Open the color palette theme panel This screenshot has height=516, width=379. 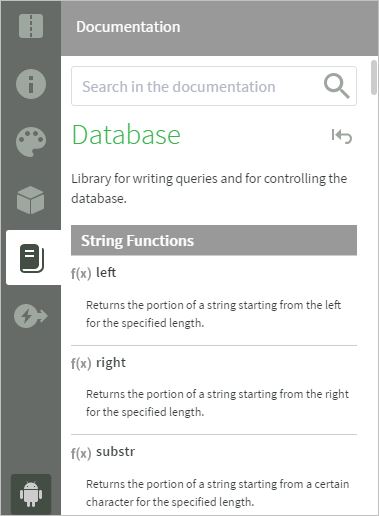31,142
